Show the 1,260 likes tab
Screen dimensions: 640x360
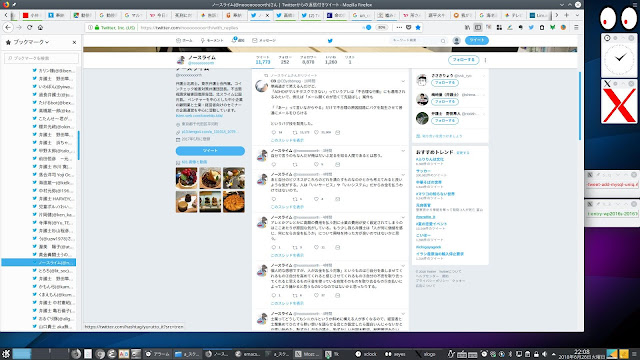[331, 60]
